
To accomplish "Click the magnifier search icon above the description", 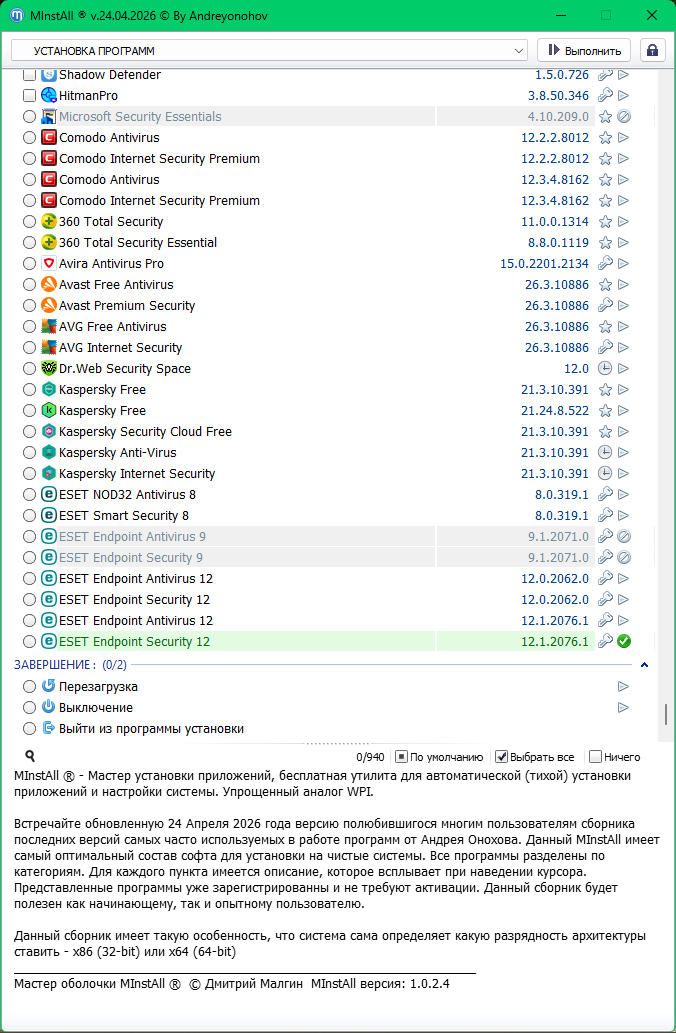I will tap(30, 757).
